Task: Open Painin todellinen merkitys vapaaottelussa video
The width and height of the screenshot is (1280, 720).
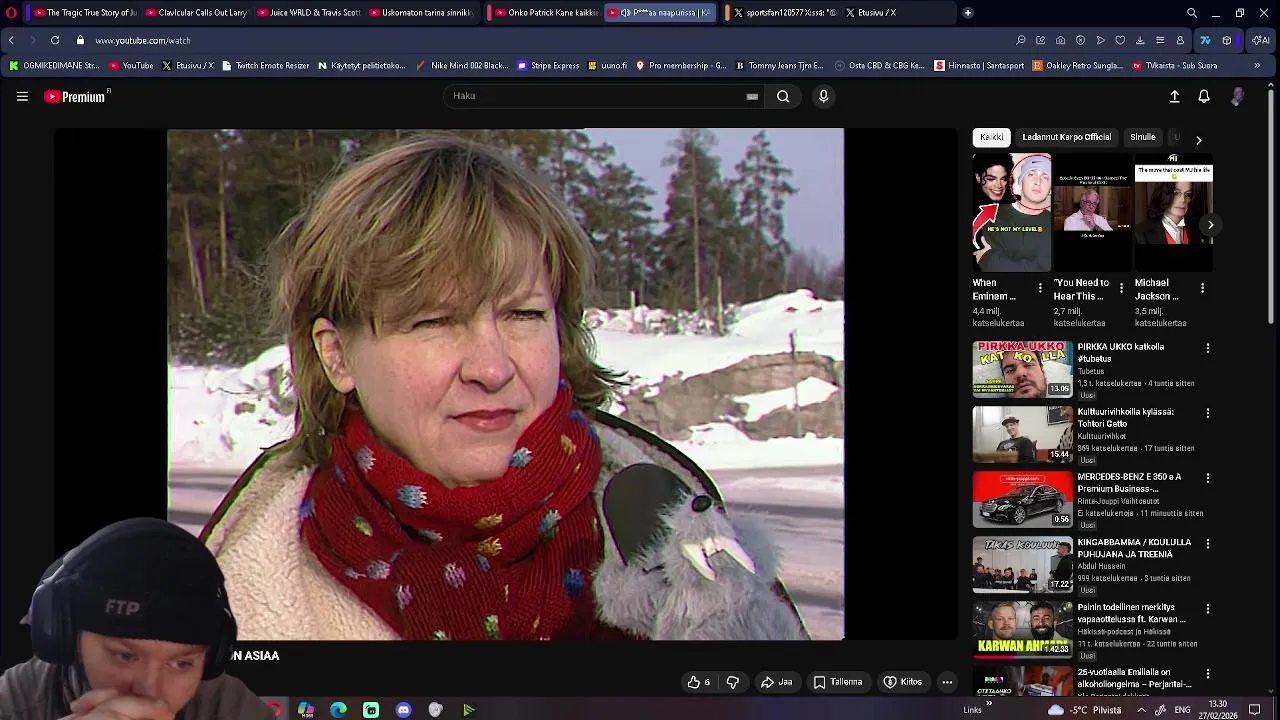Action: [1131, 613]
